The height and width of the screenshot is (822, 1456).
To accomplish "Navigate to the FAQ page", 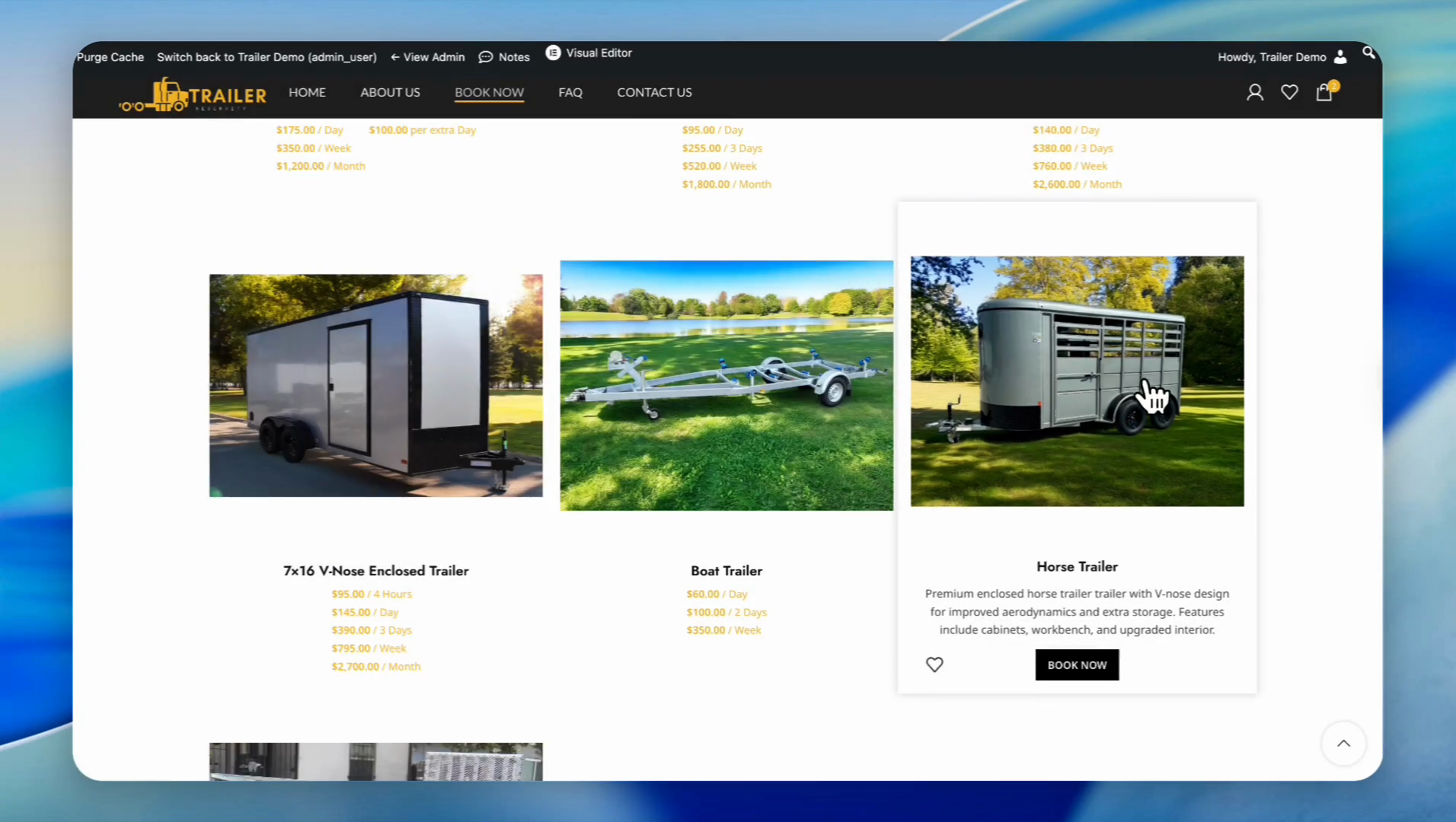I will [570, 93].
